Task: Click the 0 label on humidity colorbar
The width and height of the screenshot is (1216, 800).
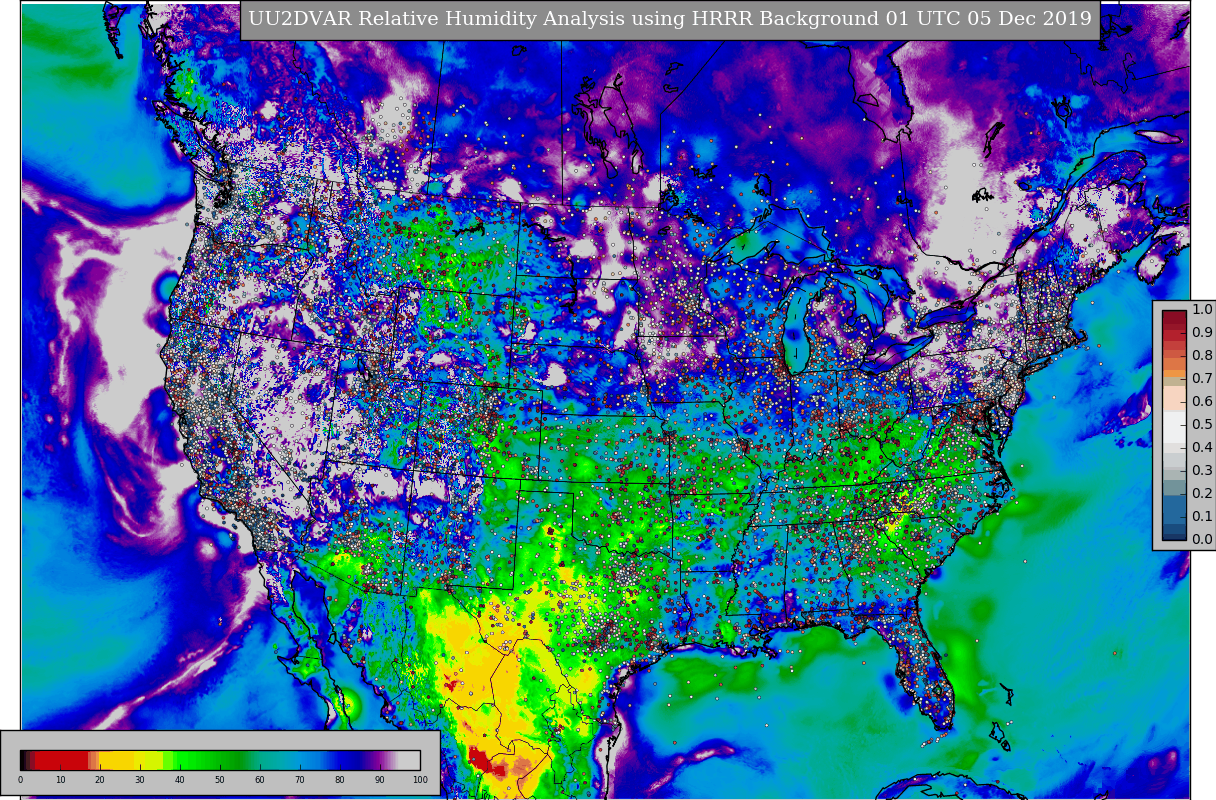Action: pos(20,779)
